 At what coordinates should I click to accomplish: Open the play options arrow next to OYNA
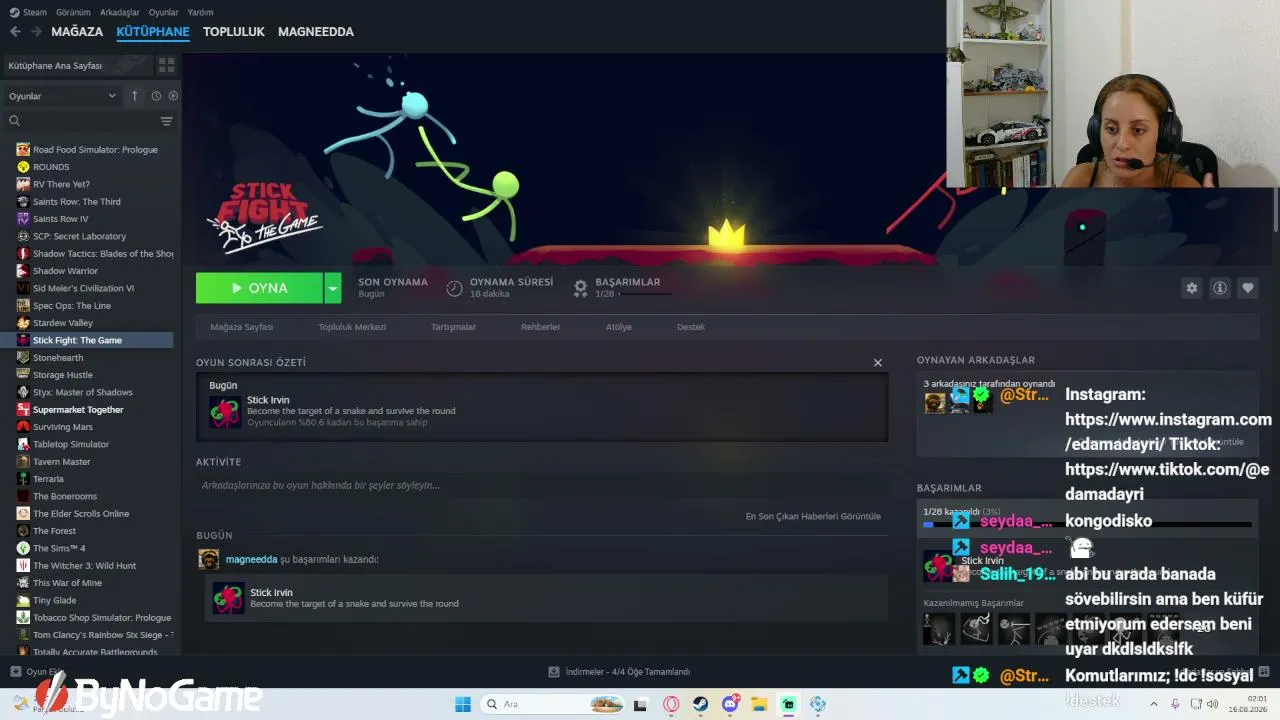coord(333,288)
